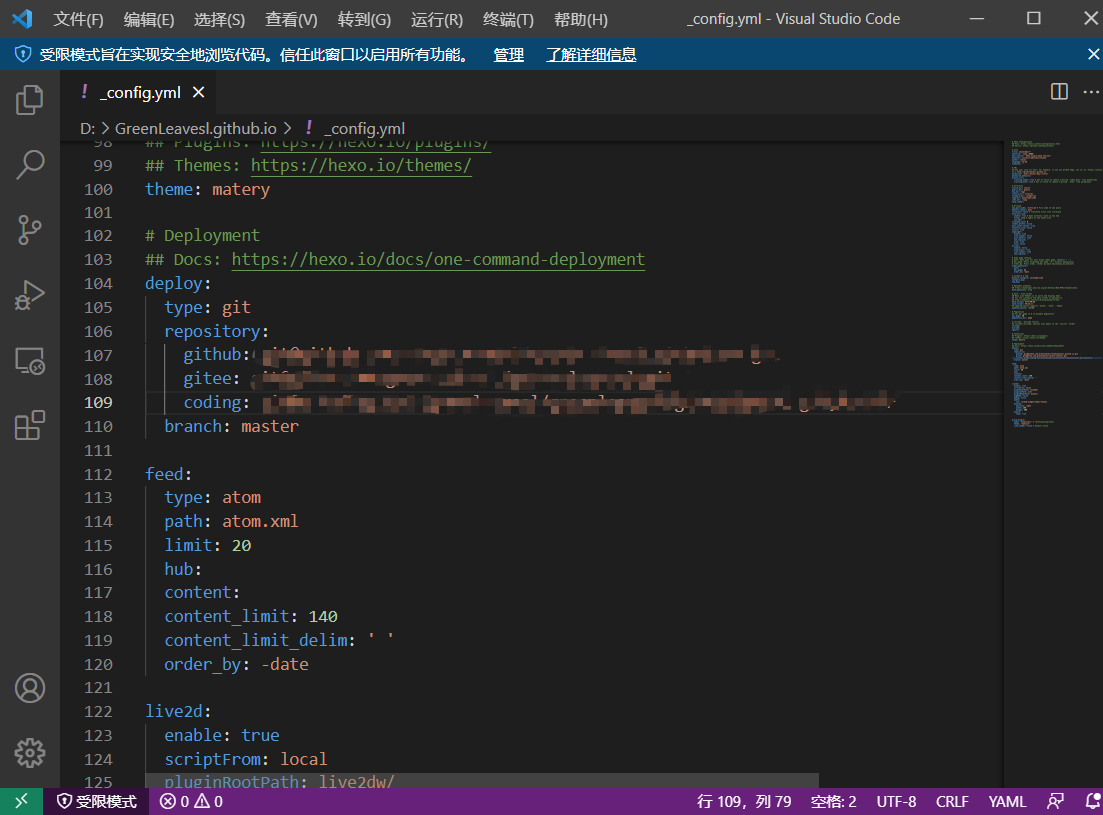This screenshot has width=1103, height=815.
Task: Click D: in the breadcrumb
Action: (87, 129)
